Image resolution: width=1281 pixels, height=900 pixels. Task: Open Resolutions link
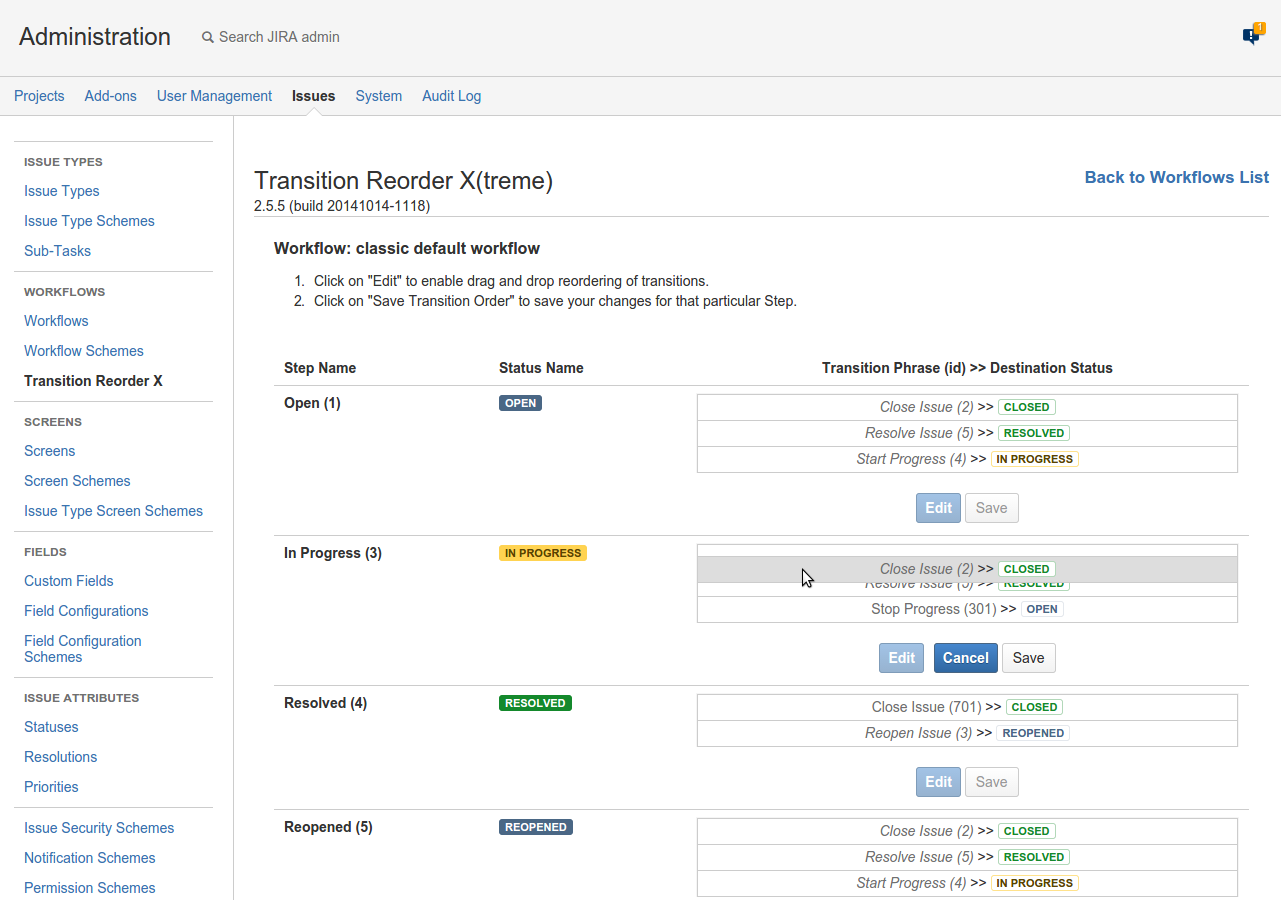point(61,757)
